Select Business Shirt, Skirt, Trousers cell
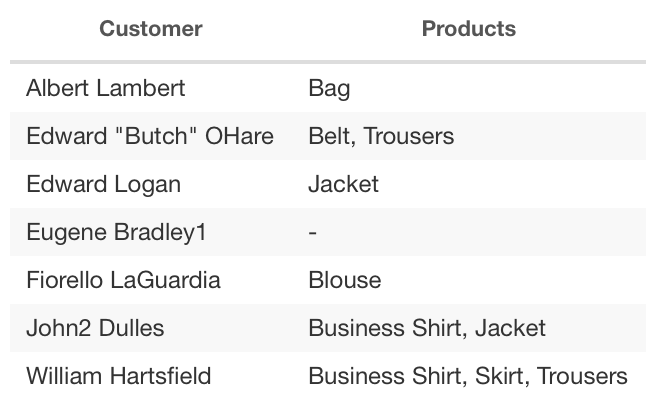This screenshot has width=670, height=404. (468, 376)
